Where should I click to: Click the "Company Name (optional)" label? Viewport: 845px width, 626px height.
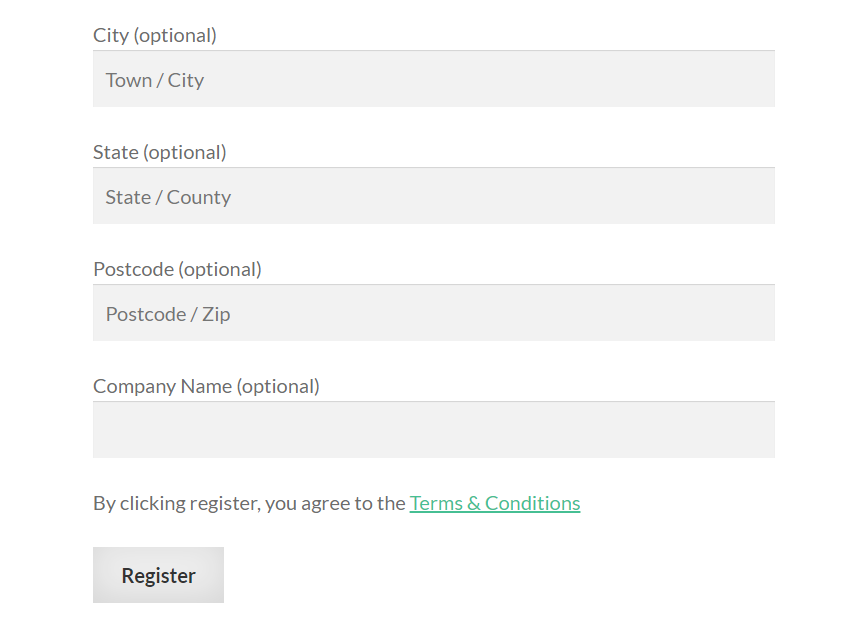pyautogui.click(x=206, y=386)
